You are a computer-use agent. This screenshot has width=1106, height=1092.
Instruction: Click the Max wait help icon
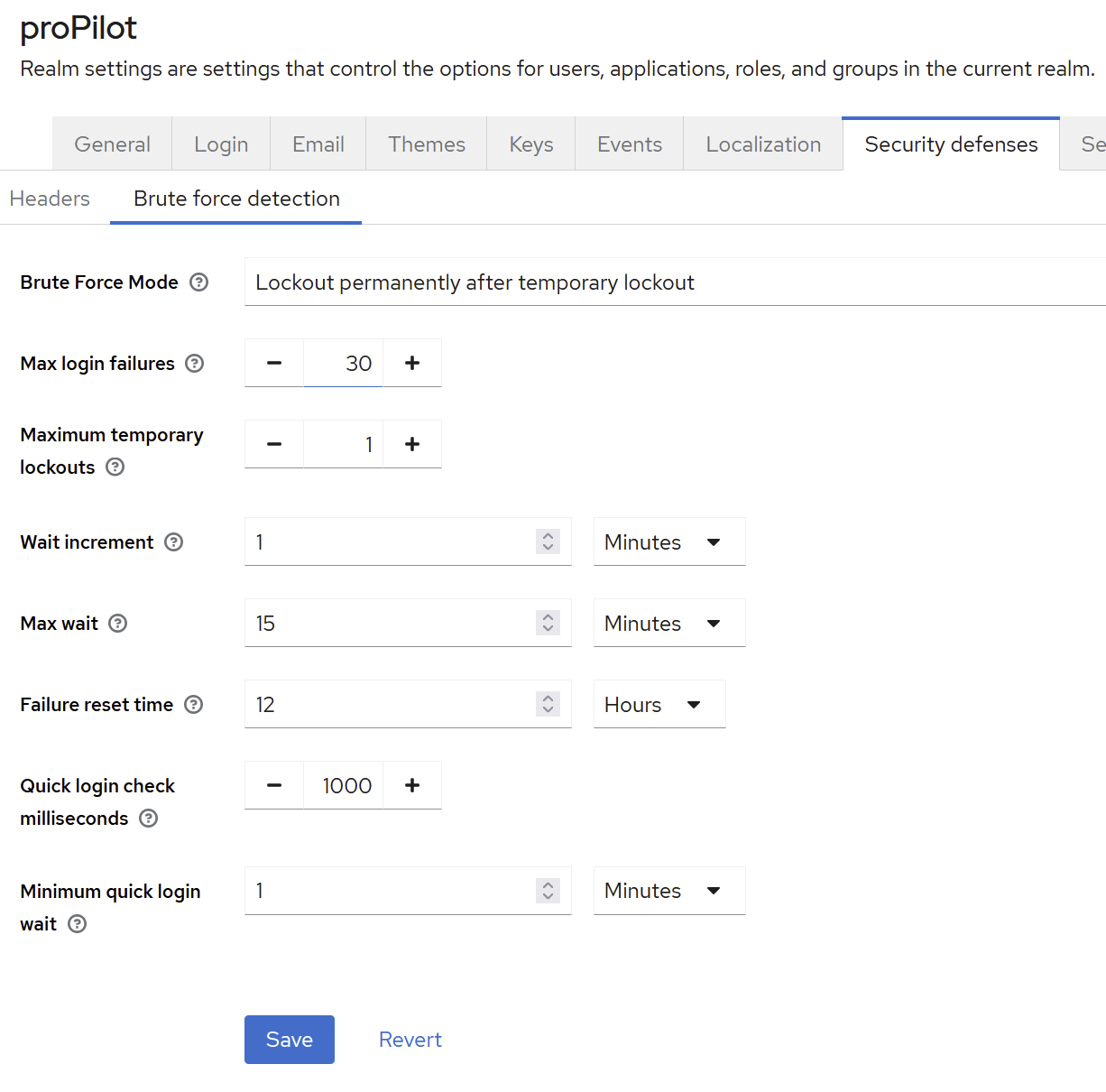118,624
